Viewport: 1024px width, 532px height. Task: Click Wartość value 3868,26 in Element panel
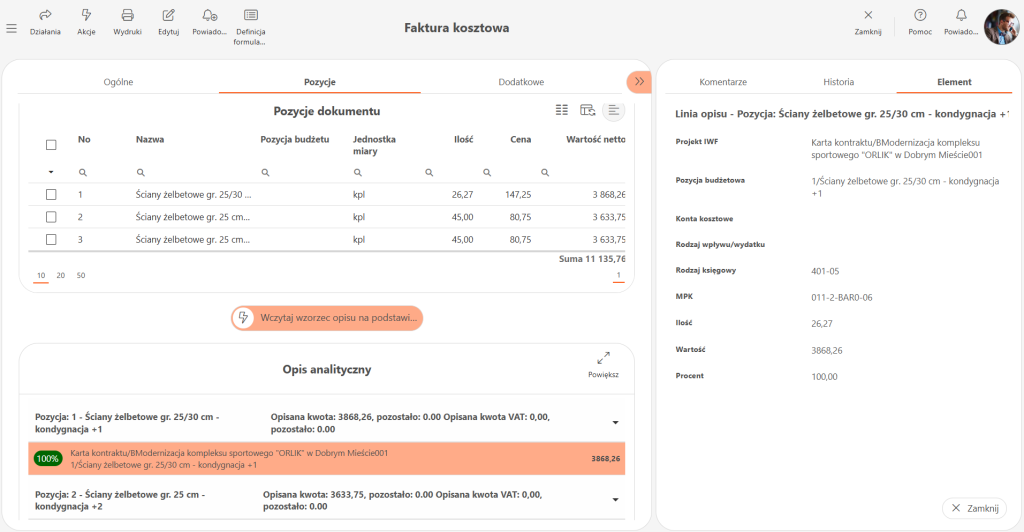click(x=827, y=351)
